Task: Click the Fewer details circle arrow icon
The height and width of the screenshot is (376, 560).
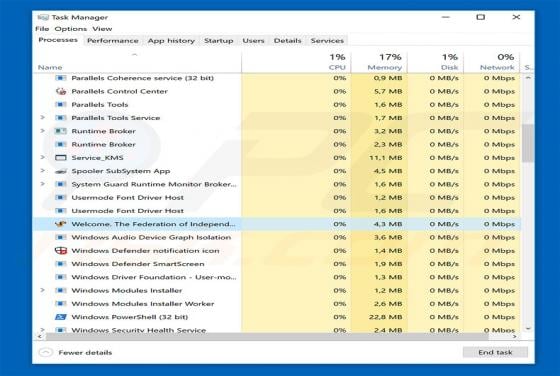Action: click(45, 352)
